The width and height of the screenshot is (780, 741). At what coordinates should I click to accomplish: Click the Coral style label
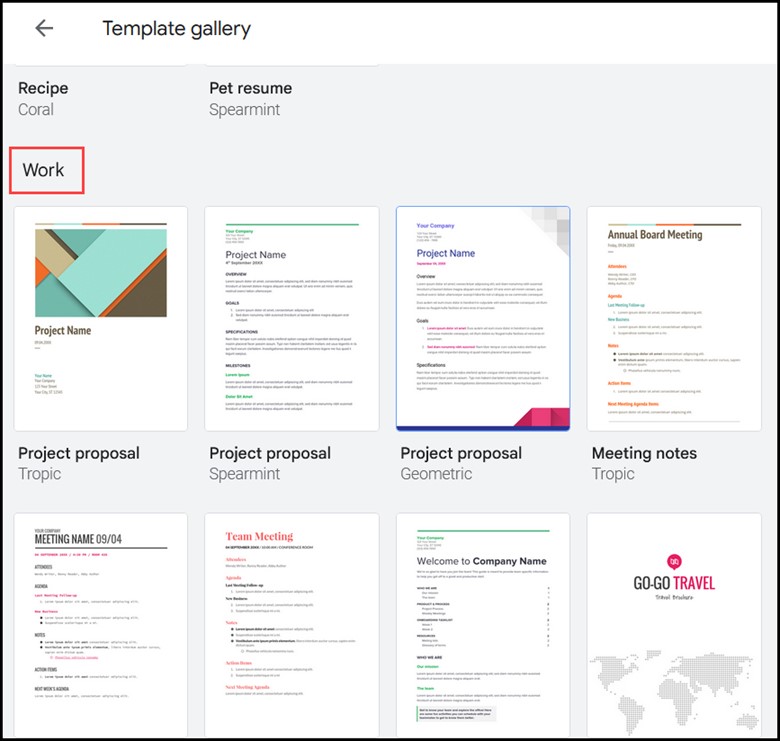pos(36,109)
